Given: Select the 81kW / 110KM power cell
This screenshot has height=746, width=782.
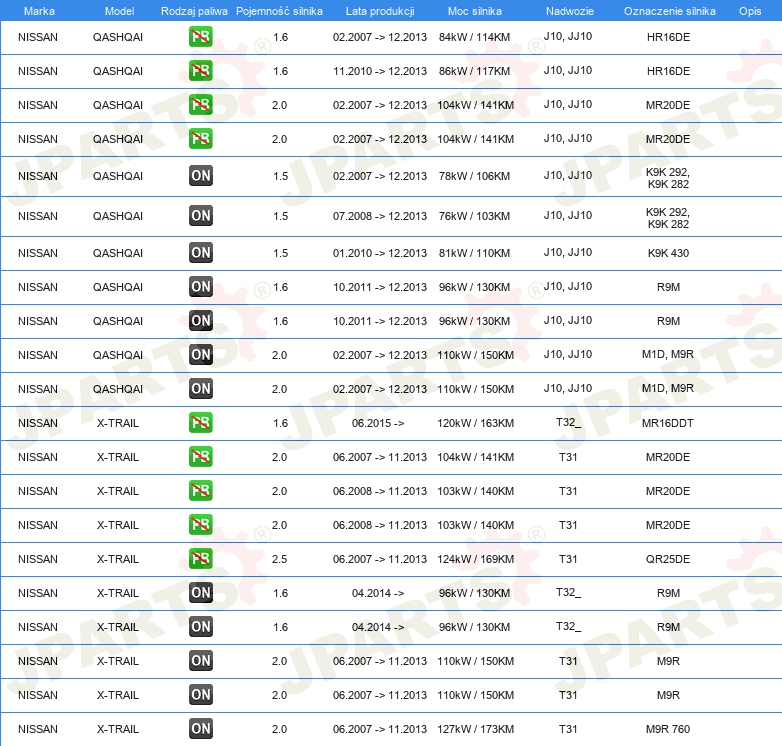Looking at the screenshot, I should point(474,253).
